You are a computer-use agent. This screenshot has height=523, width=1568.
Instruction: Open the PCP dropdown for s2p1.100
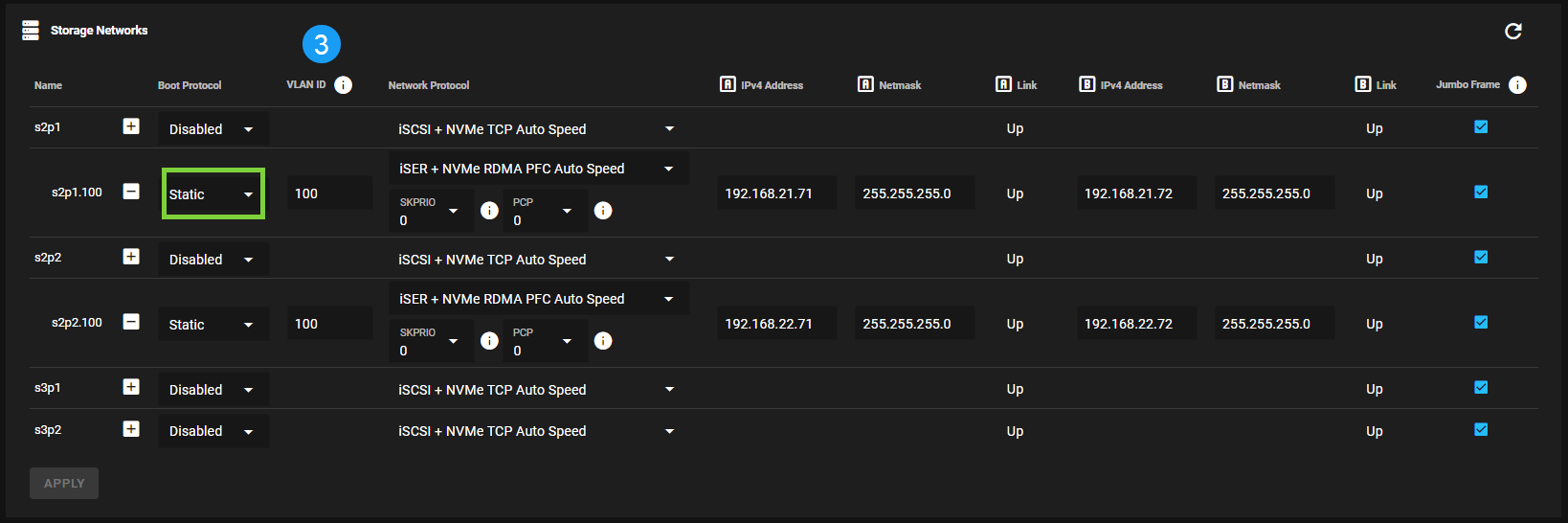point(543,212)
